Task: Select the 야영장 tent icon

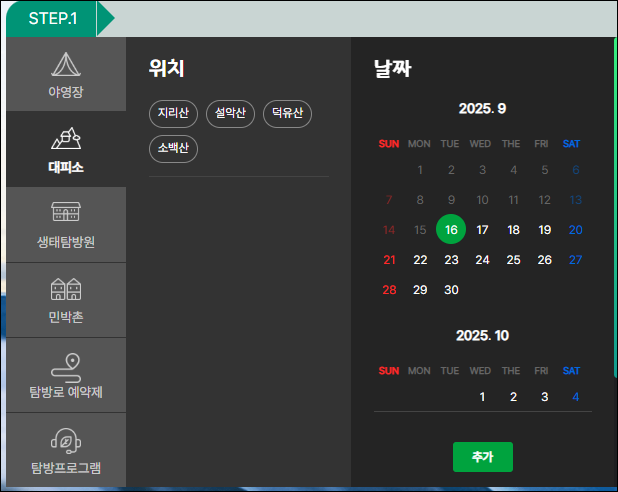Action: (66, 64)
